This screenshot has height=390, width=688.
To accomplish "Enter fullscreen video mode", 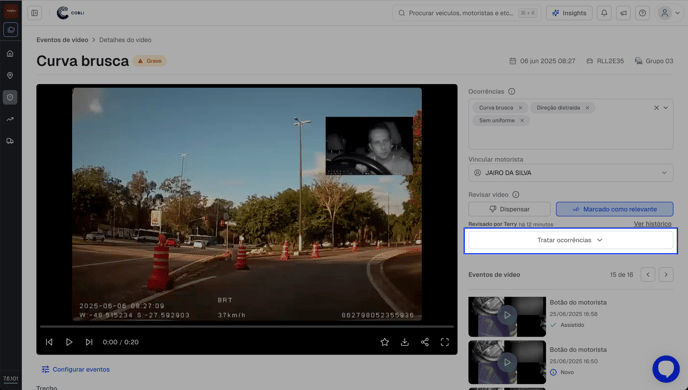I will [445, 342].
